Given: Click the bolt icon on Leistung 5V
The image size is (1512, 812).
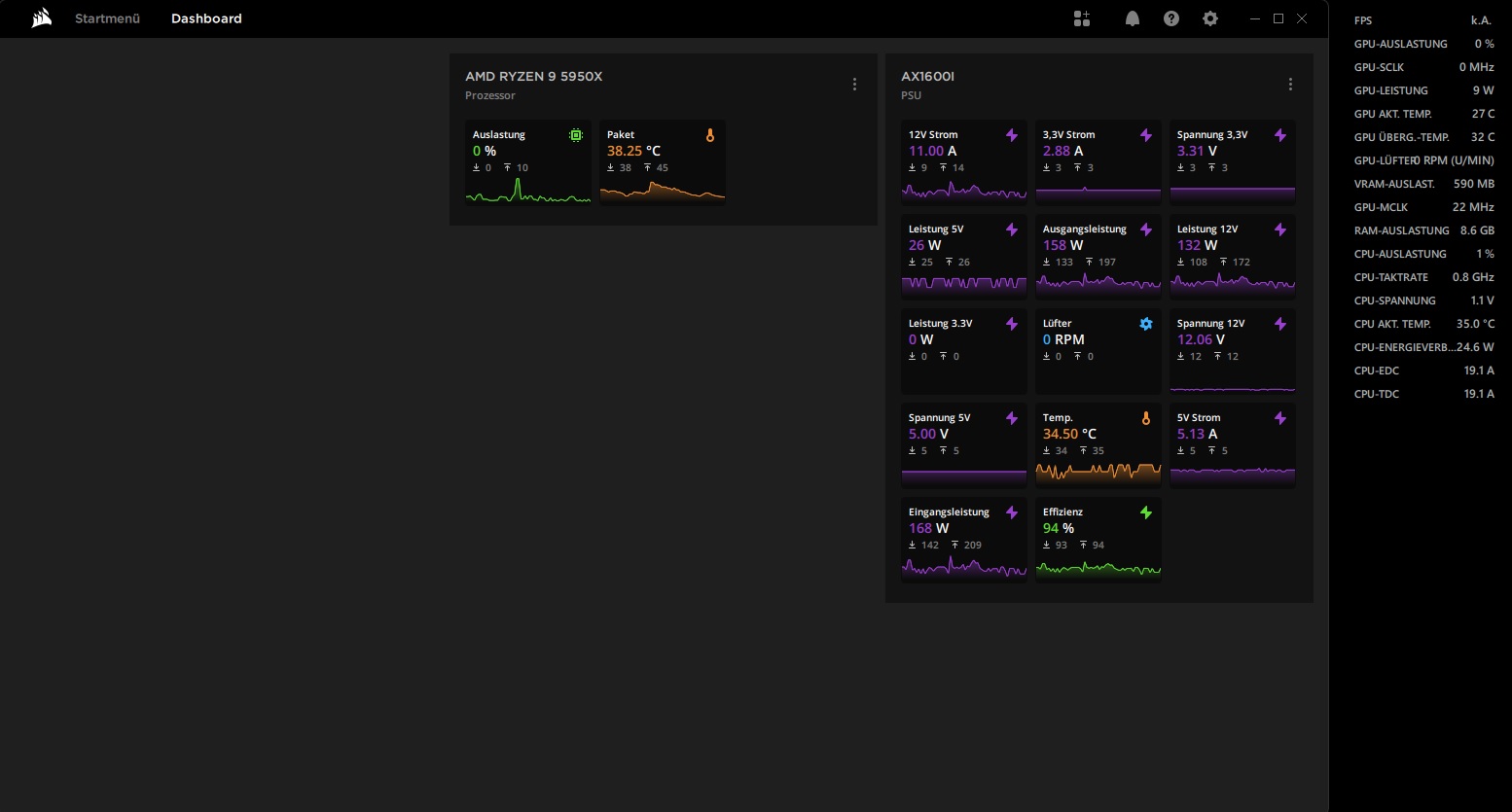Looking at the screenshot, I should [1012, 229].
